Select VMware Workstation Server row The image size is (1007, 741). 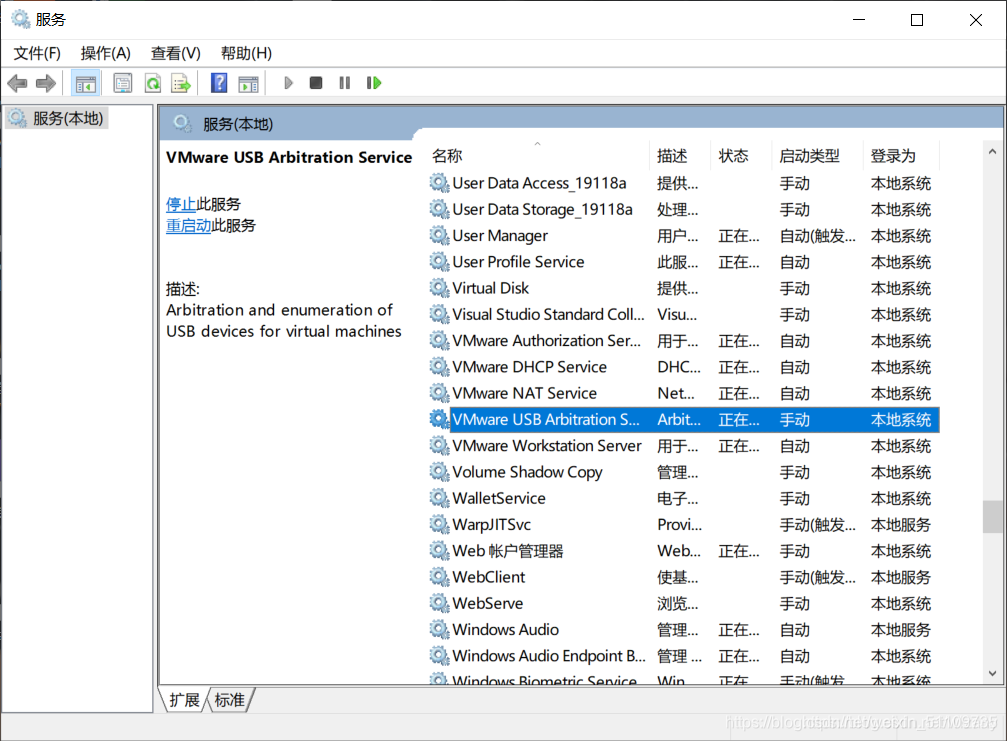(683, 446)
